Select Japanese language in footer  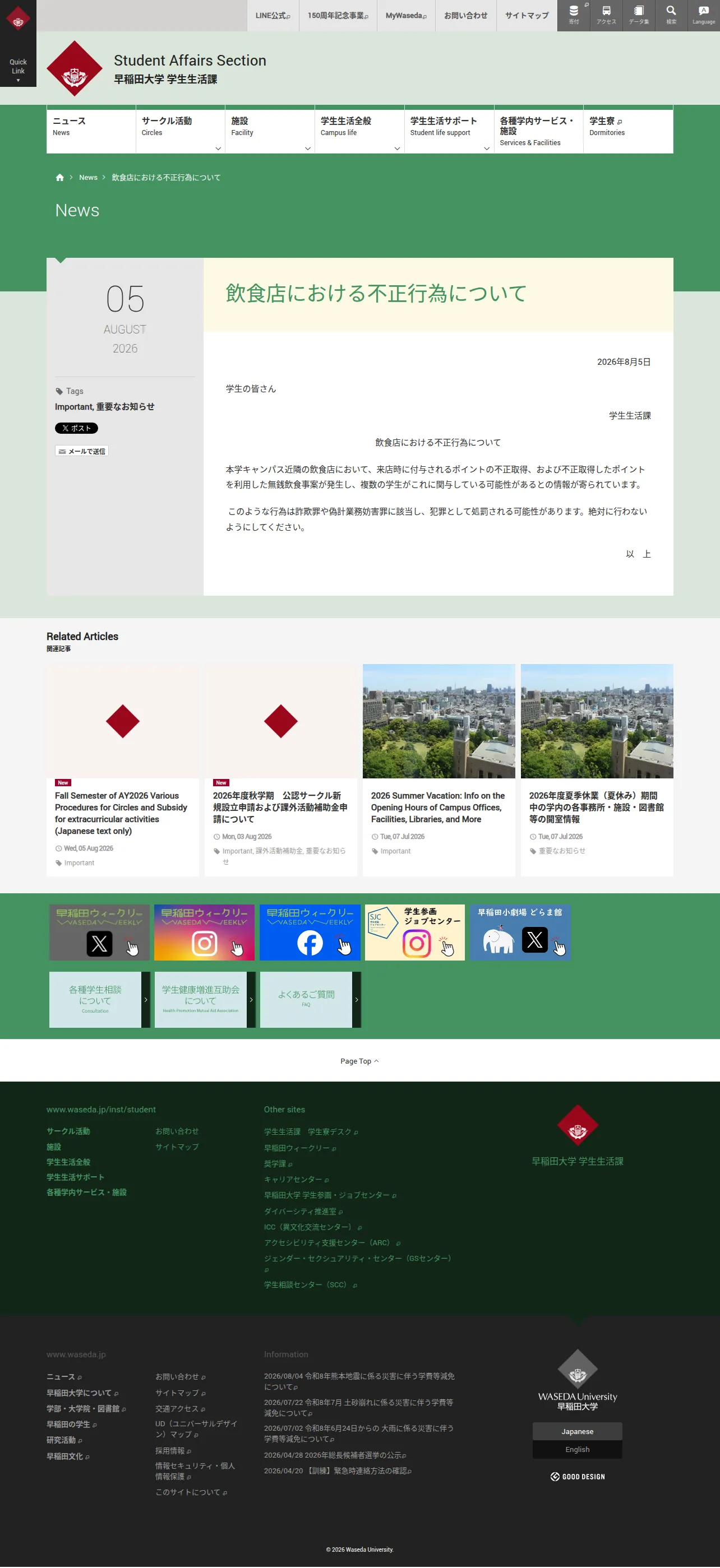pos(578,1432)
